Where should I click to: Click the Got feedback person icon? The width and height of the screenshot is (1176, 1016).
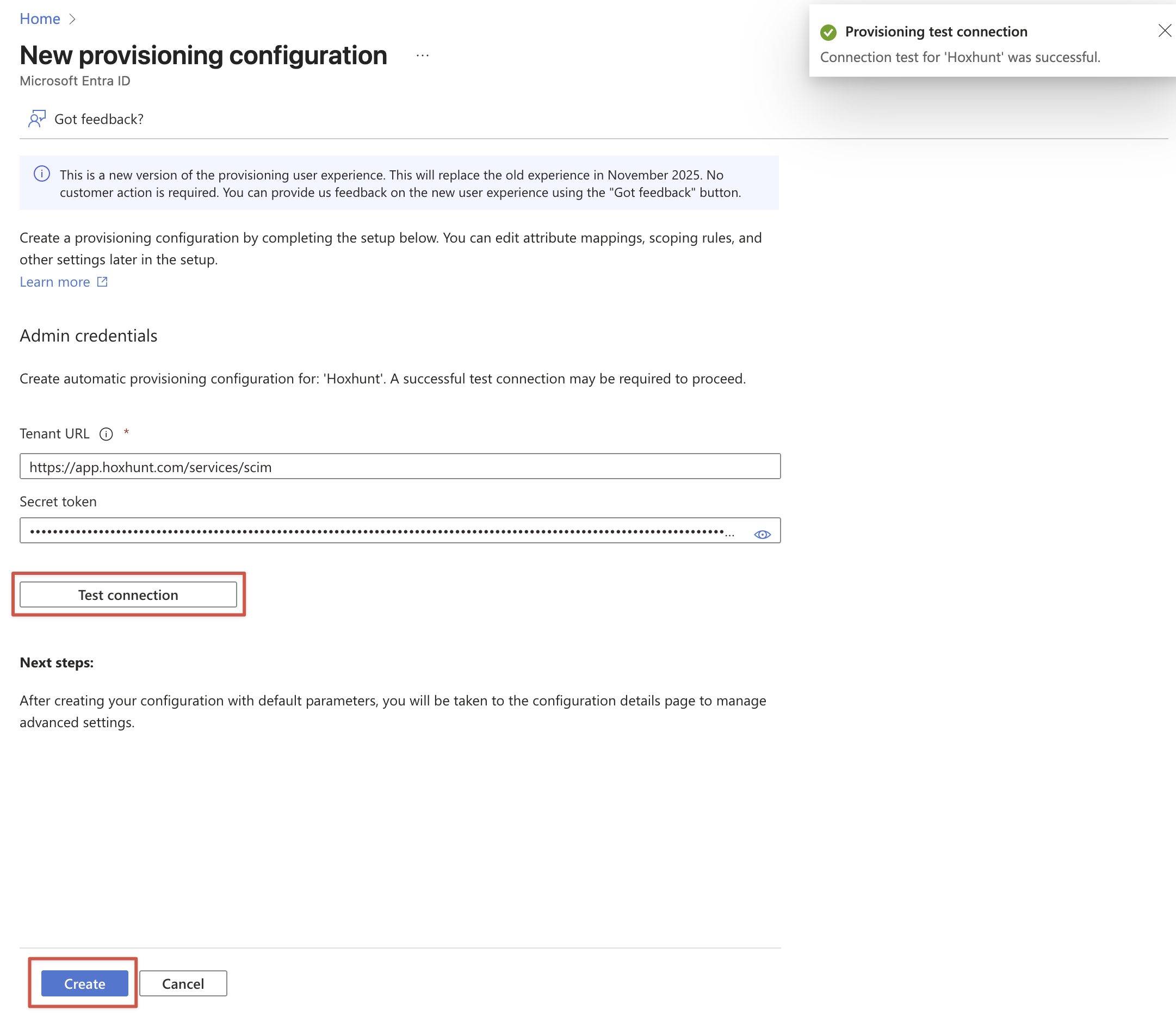click(x=37, y=119)
